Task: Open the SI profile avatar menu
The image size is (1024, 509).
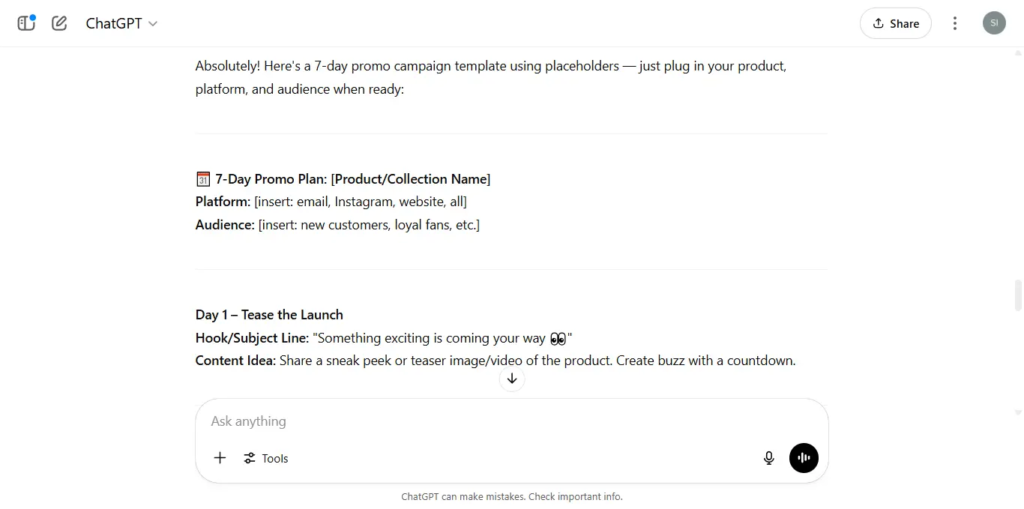Action: pyautogui.click(x=994, y=23)
